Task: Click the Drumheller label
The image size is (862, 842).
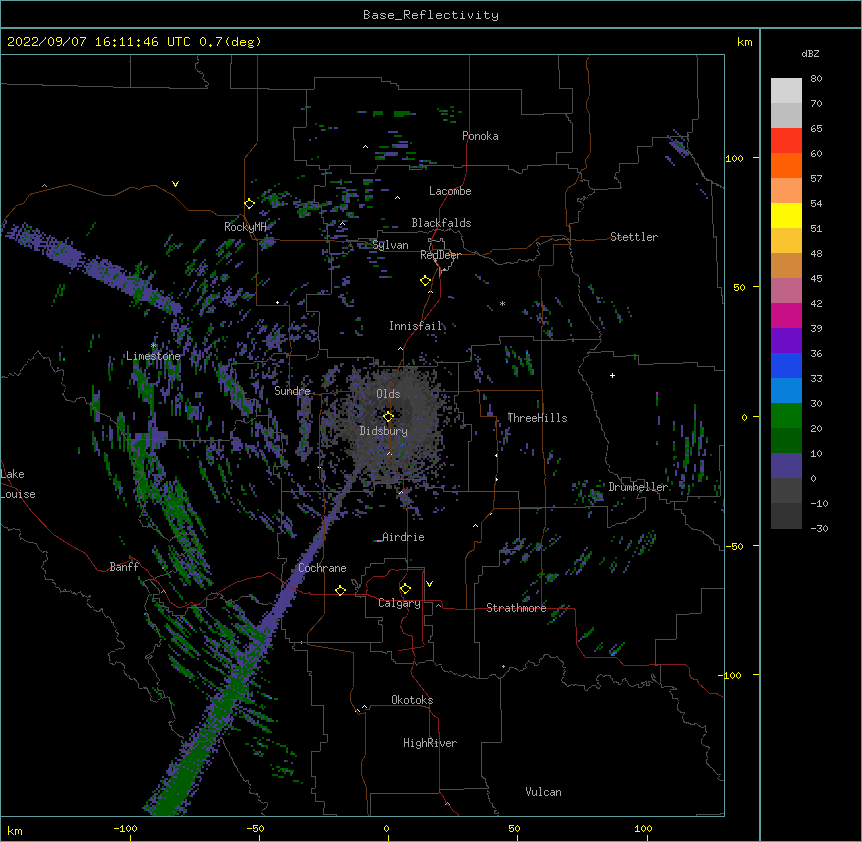Action: click(638, 487)
